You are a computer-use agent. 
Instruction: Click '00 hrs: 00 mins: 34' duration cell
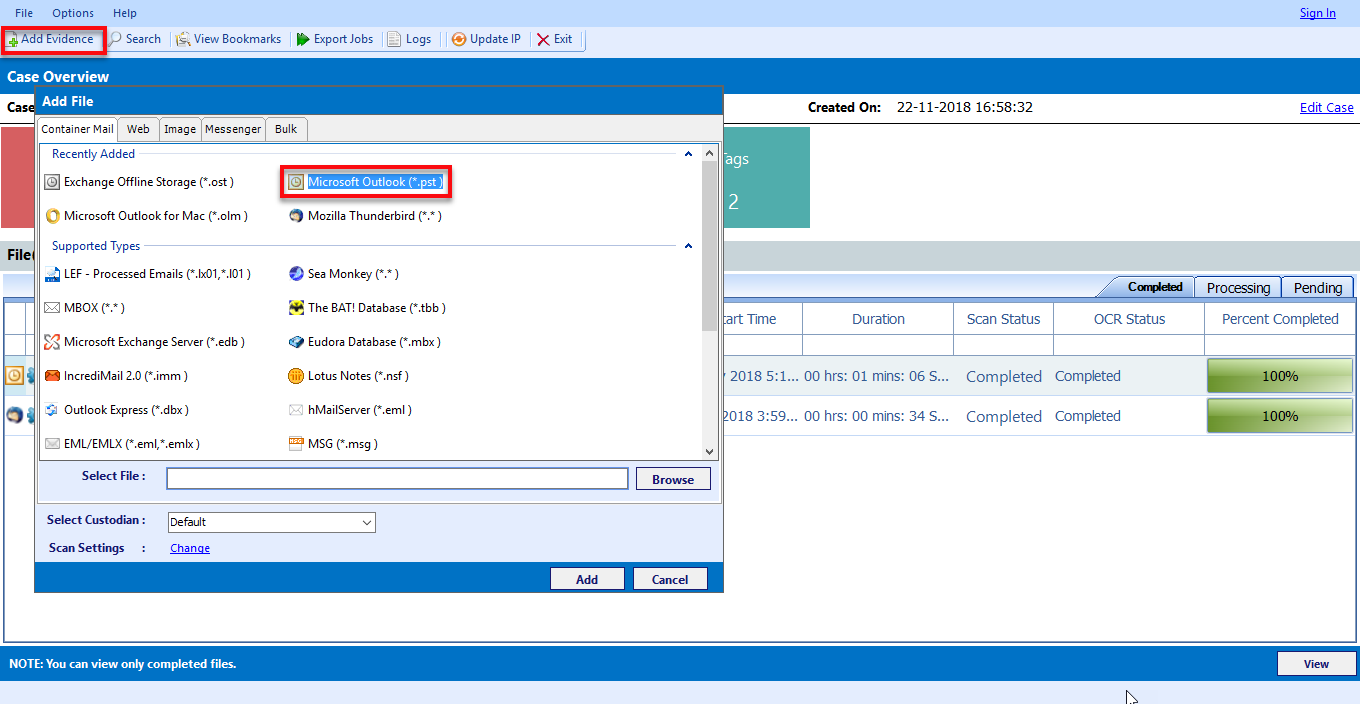point(877,416)
